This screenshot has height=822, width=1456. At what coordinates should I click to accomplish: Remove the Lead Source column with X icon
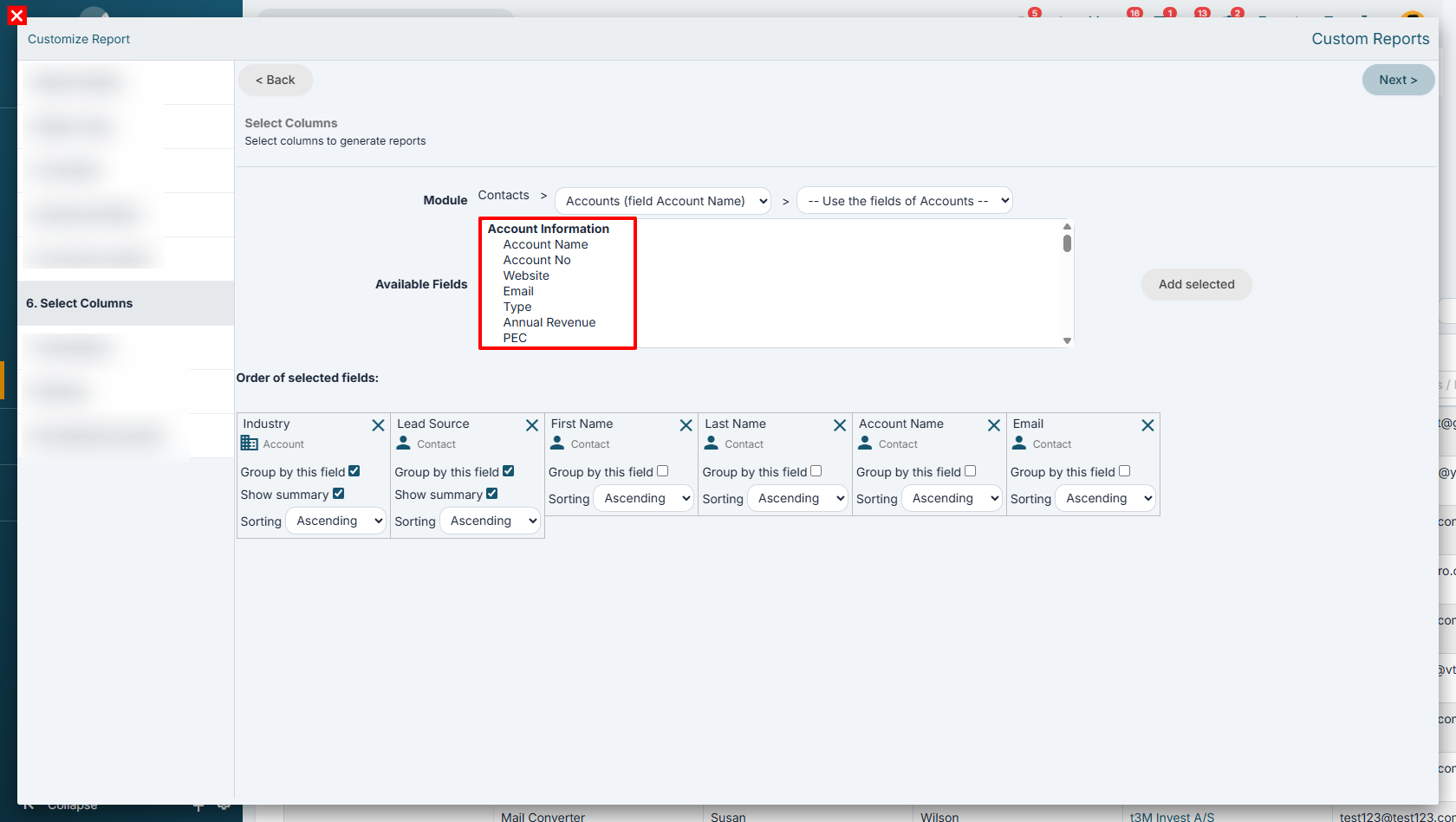[532, 425]
